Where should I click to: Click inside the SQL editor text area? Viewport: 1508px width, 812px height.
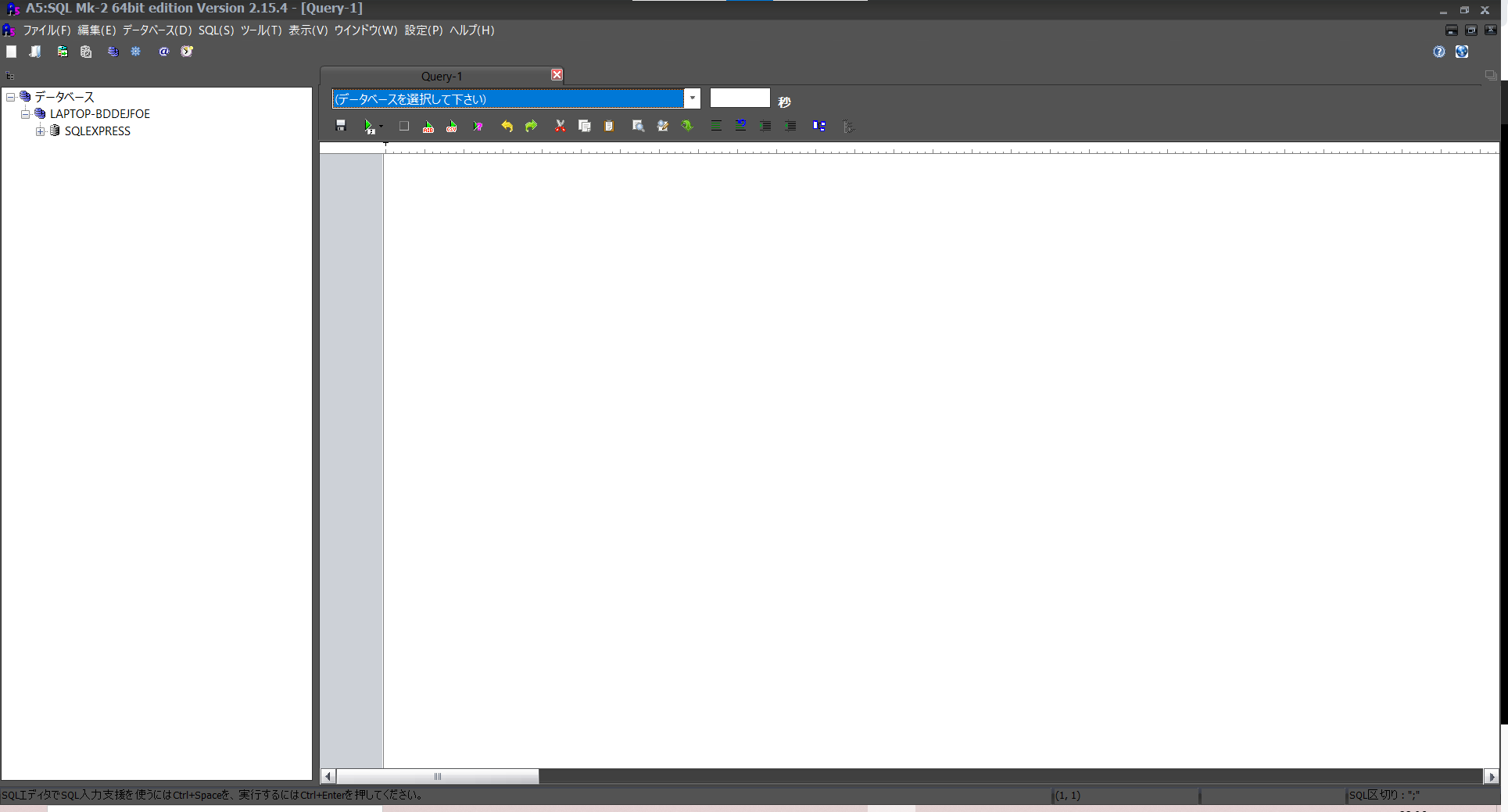click(x=941, y=460)
